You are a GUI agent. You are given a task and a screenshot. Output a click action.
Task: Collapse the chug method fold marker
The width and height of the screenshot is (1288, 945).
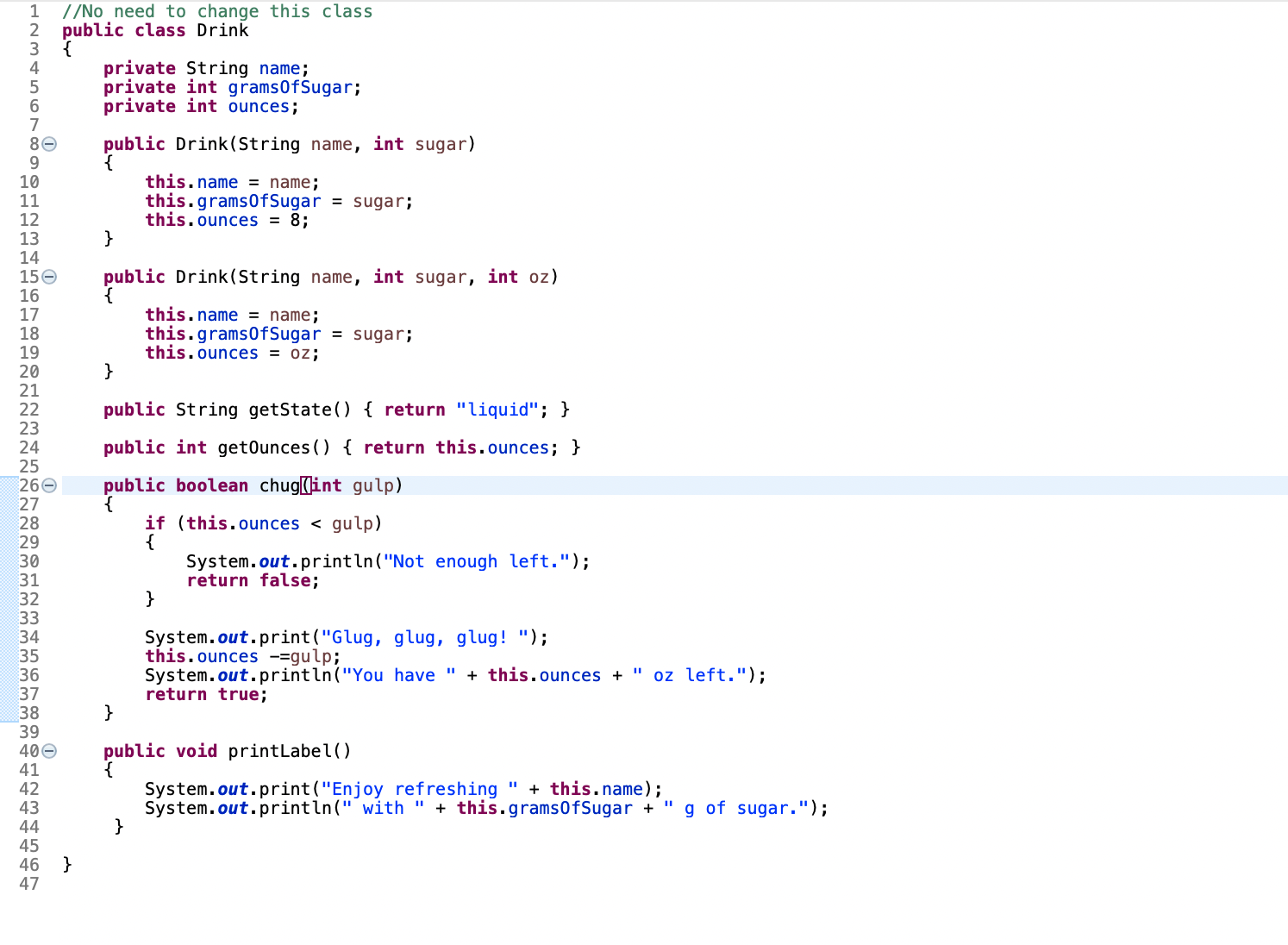[x=49, y=485]
